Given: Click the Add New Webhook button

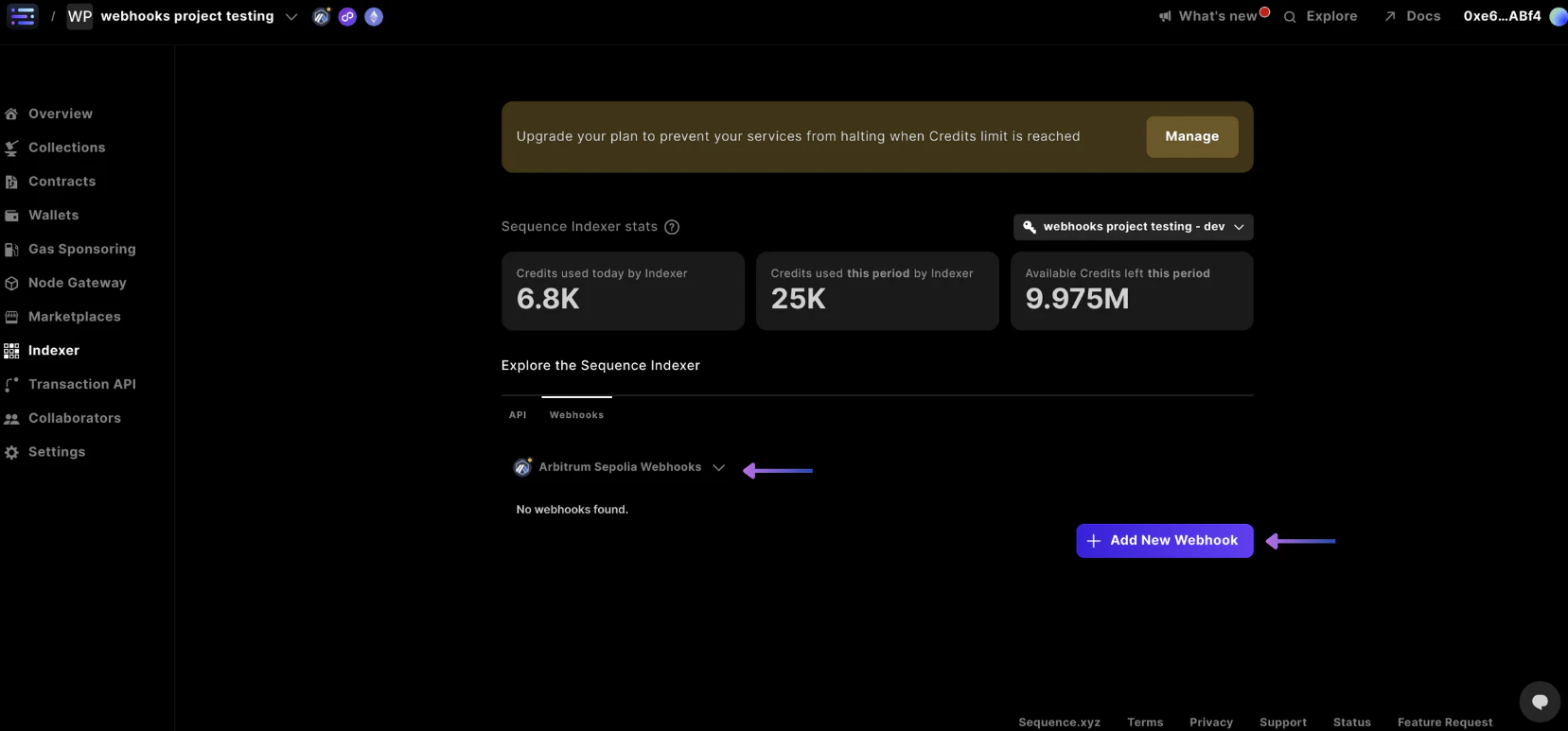Looking at the screenshot, I should click(1165, 541).
